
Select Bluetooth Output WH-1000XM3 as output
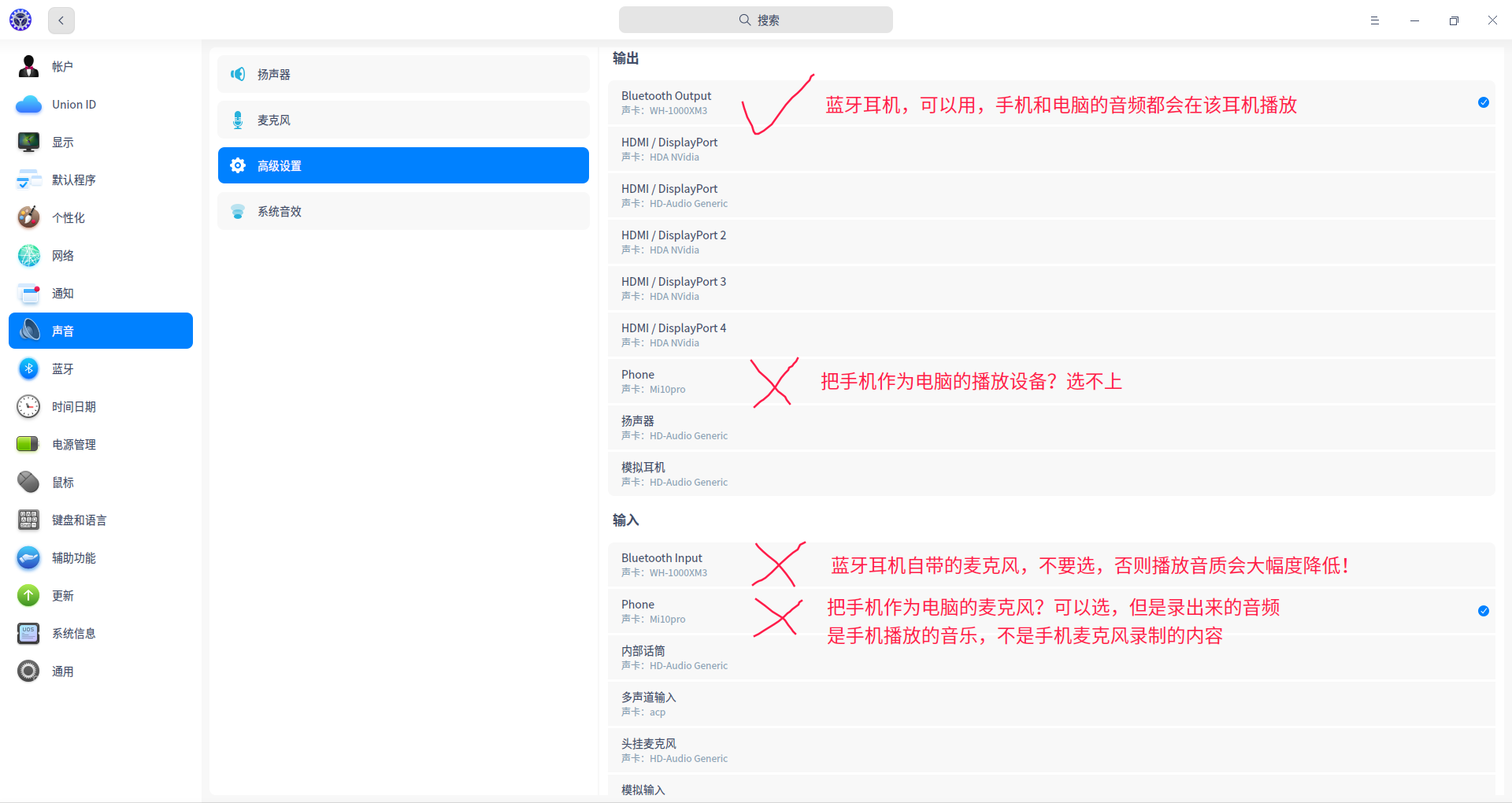1051,102
